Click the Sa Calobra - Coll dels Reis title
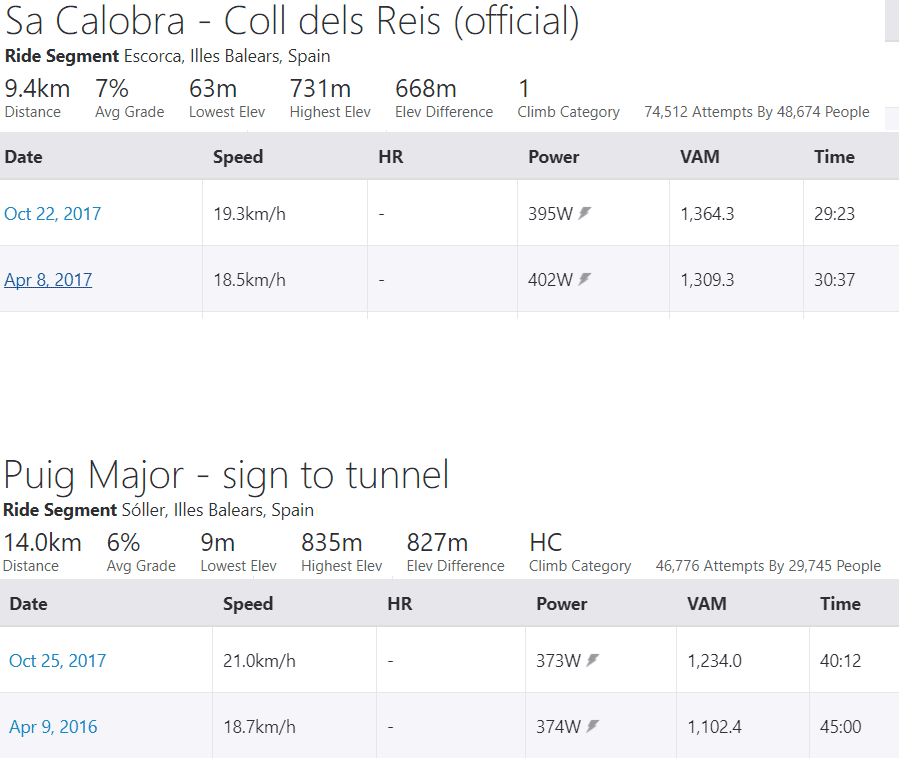 (x=292, y=22)
